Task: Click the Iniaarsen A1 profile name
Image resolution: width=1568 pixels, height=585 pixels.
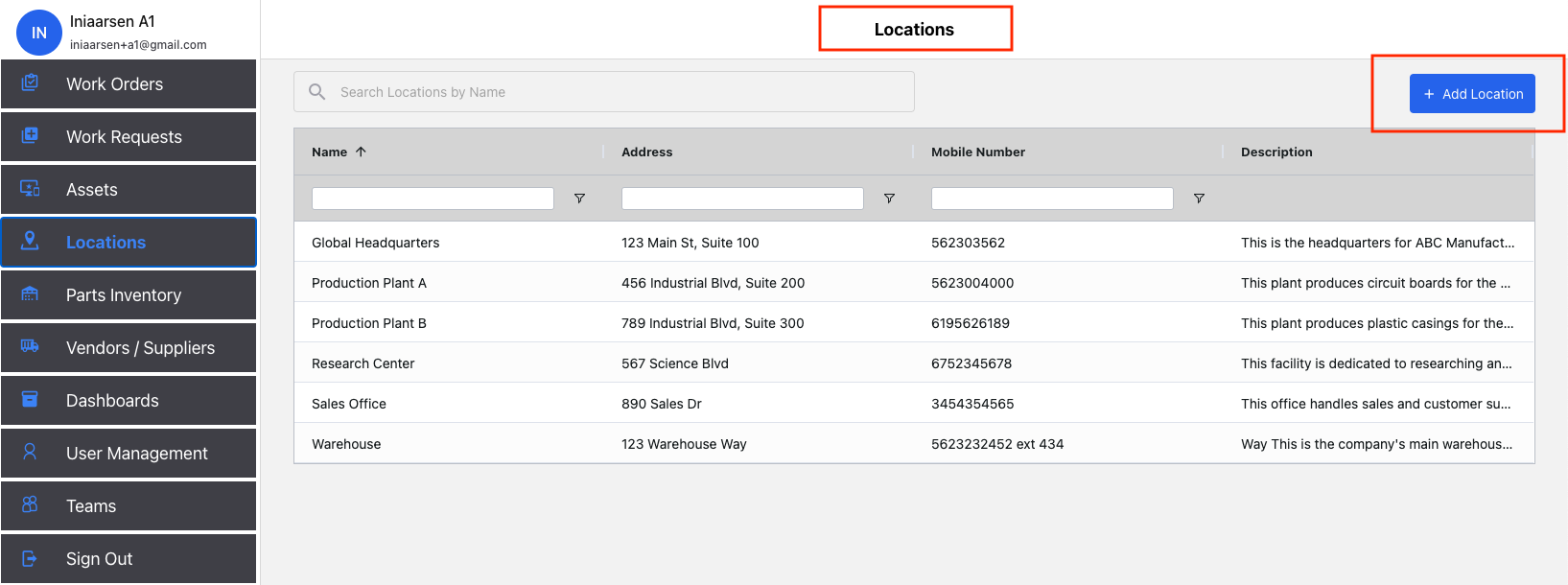Action: (x=112, y=21)
